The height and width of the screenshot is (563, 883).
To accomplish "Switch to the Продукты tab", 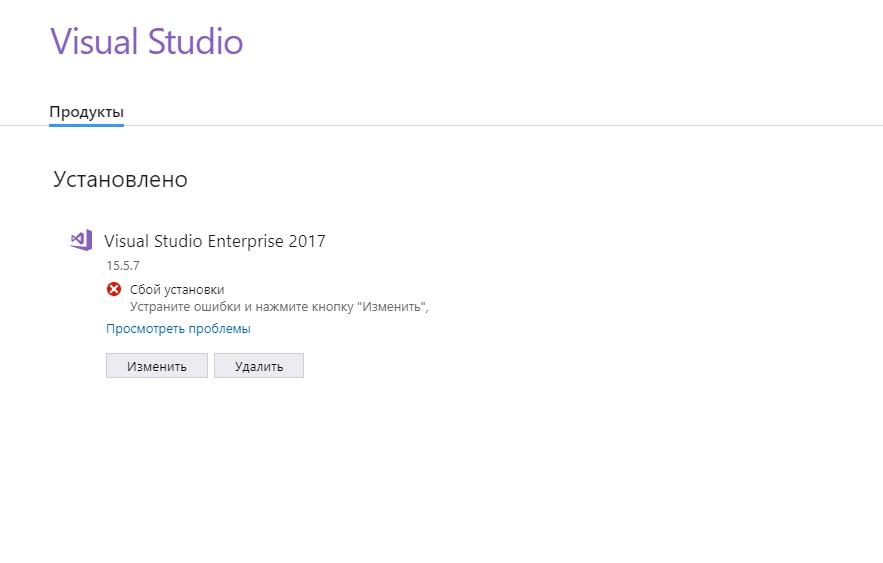I will (x=86, y=111).
